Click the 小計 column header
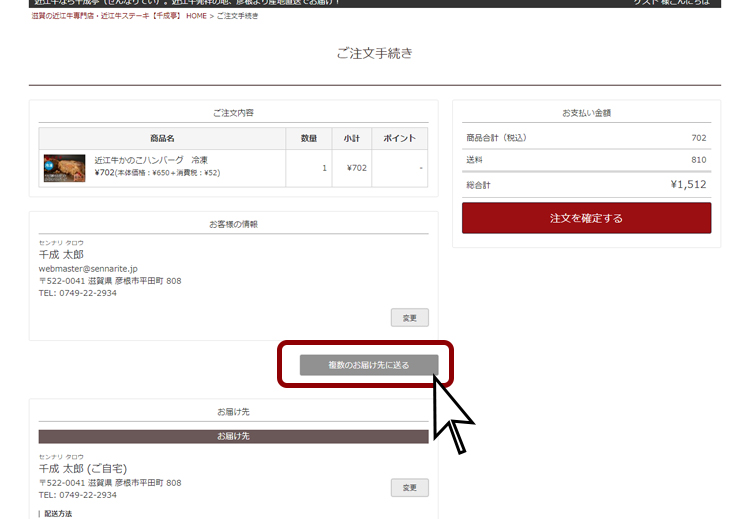The height and width of the screenshot is (519, 750). click(351, 138)
